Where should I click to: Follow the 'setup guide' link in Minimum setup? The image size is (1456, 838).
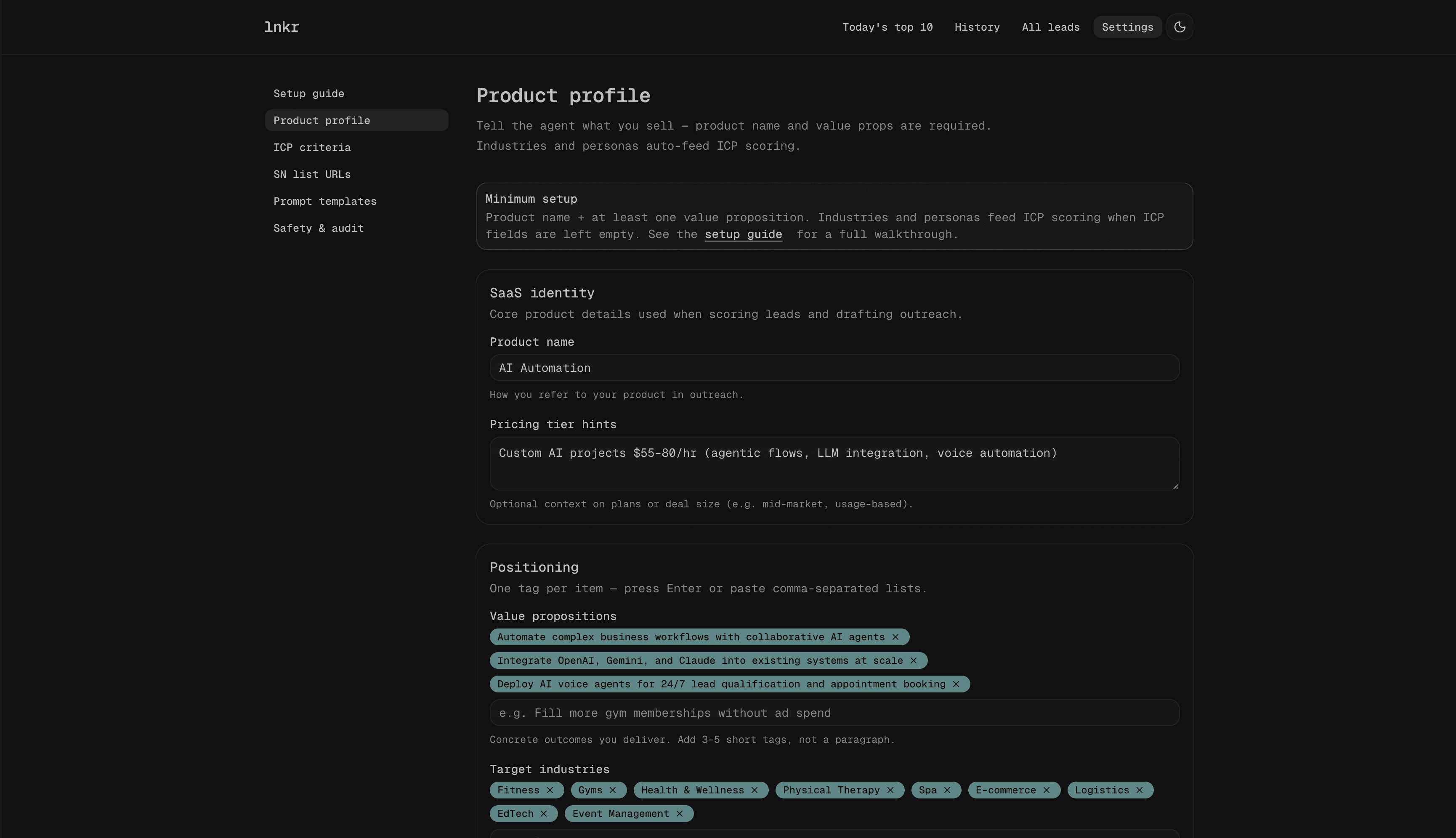(x=743, y=234)
